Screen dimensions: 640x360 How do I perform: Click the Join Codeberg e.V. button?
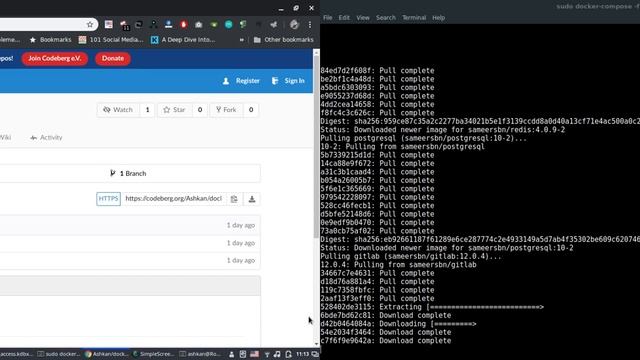tap(55, 58)
